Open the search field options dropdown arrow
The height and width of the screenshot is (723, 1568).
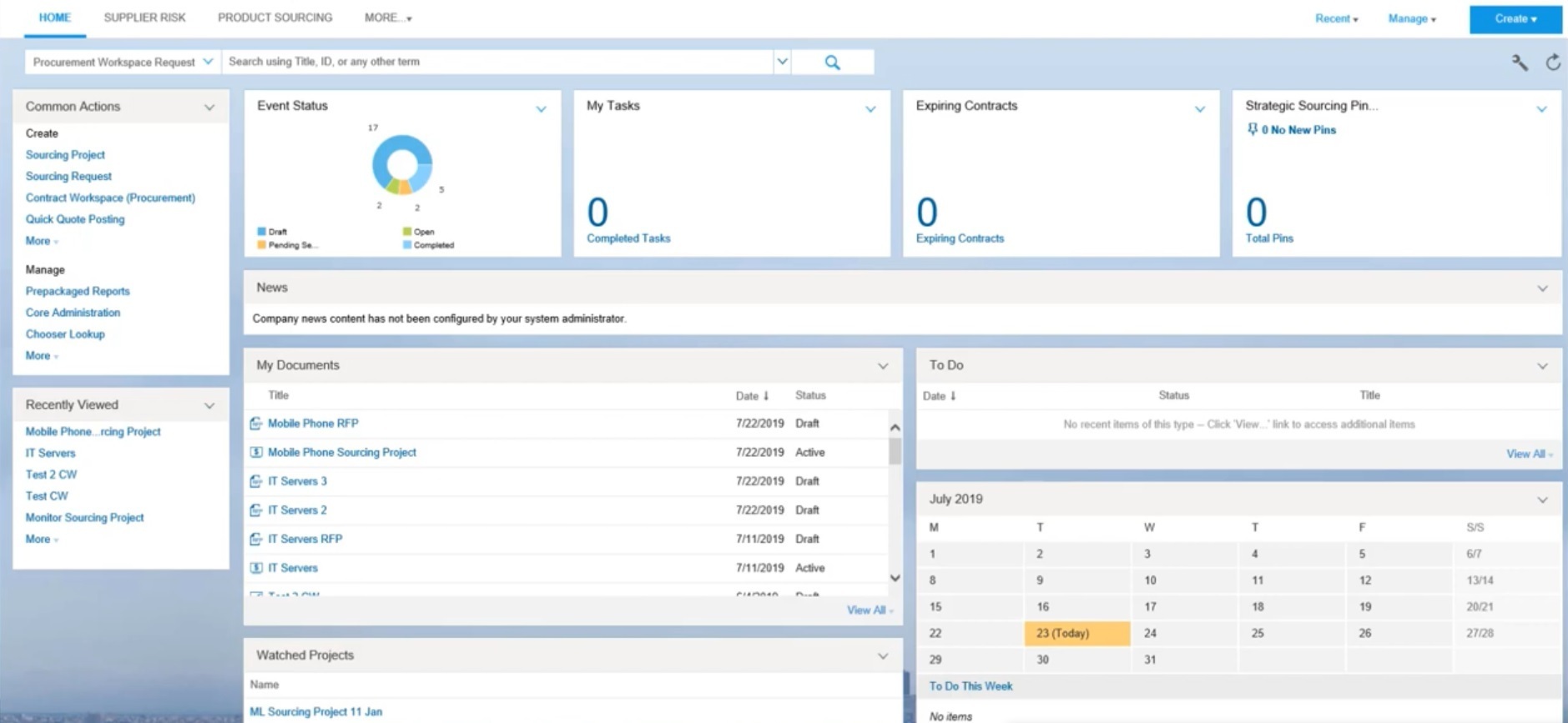pyautogui.click(x=782, y=62)
